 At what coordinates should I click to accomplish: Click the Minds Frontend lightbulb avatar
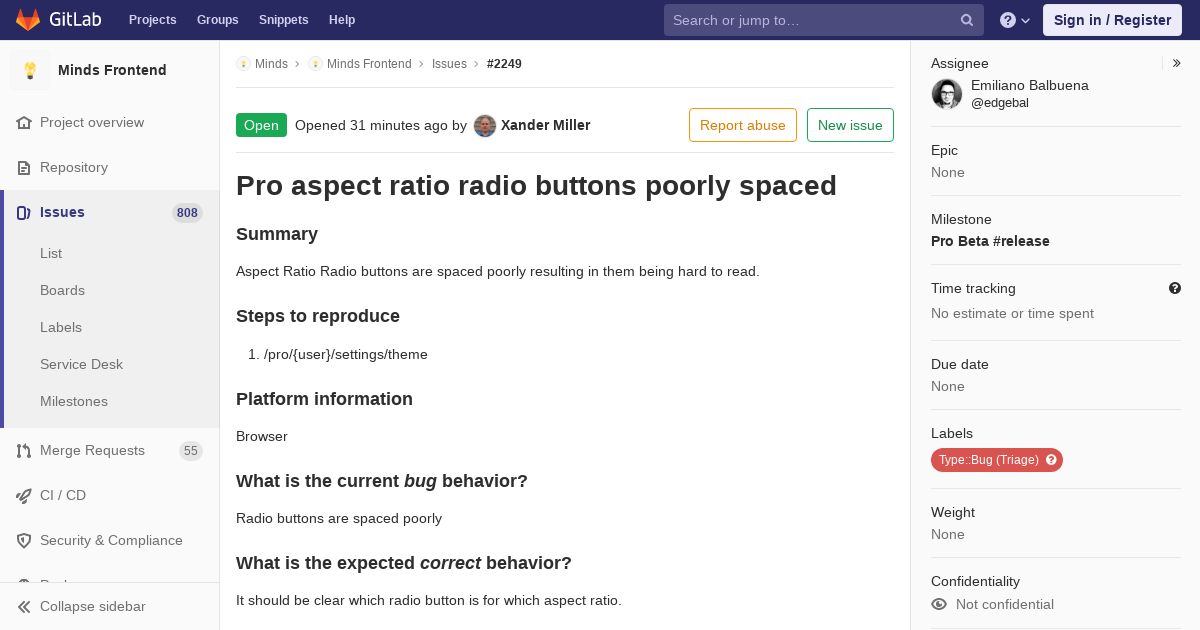(30, 70)
